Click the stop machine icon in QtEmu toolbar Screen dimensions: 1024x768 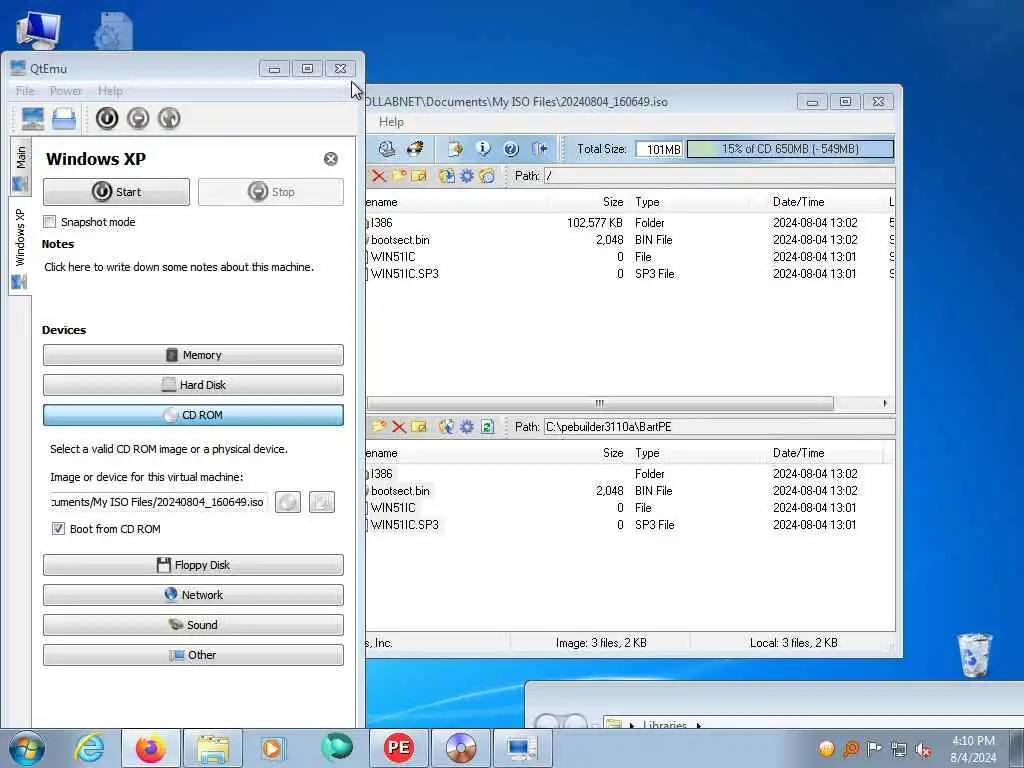tap(138, 118)
